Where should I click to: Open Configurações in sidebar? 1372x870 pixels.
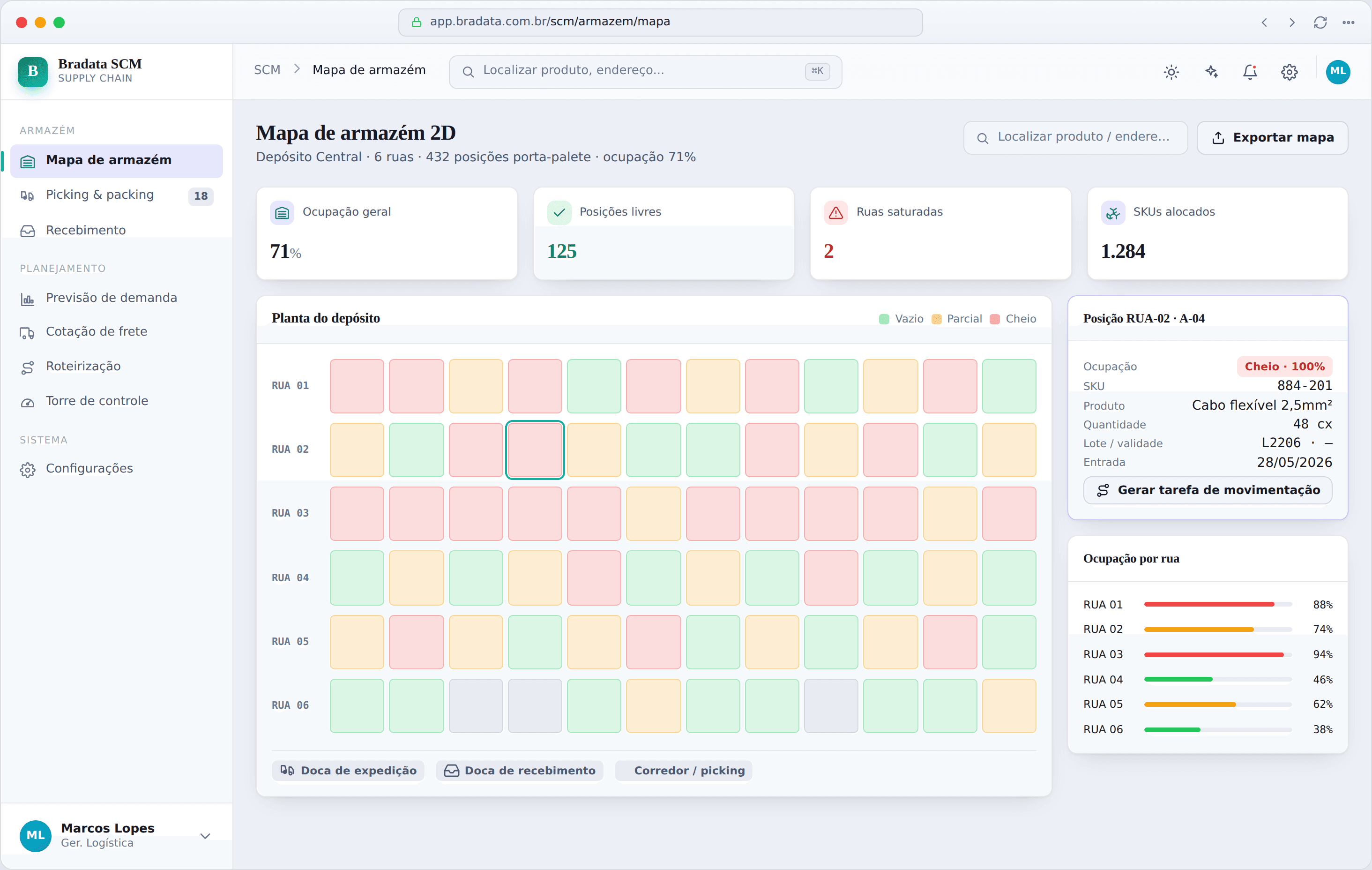pos(116,469)
